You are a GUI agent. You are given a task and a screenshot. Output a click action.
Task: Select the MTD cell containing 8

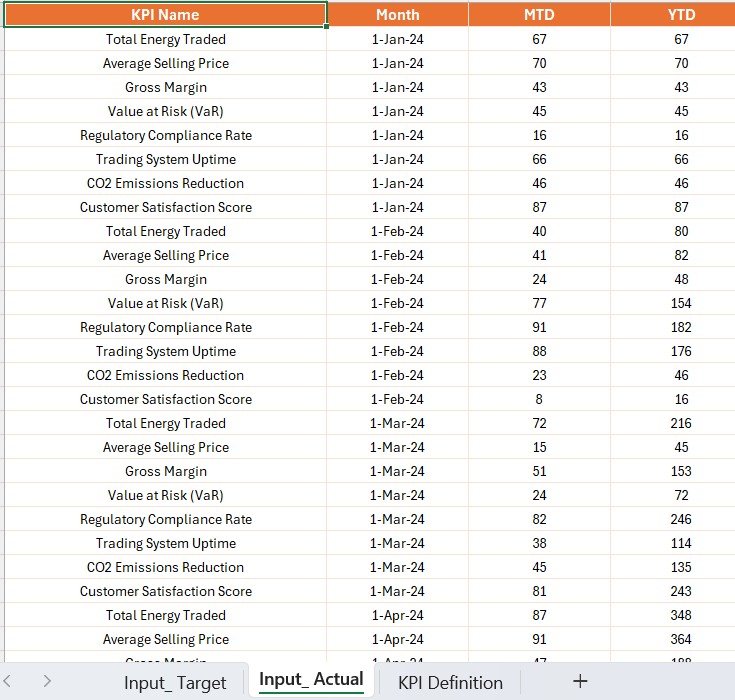point(539,399)
